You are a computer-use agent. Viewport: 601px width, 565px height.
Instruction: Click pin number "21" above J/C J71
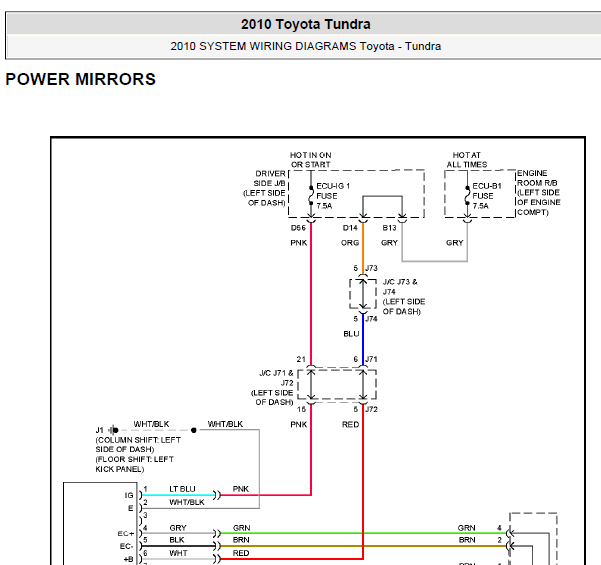click(x=301, y=360)
